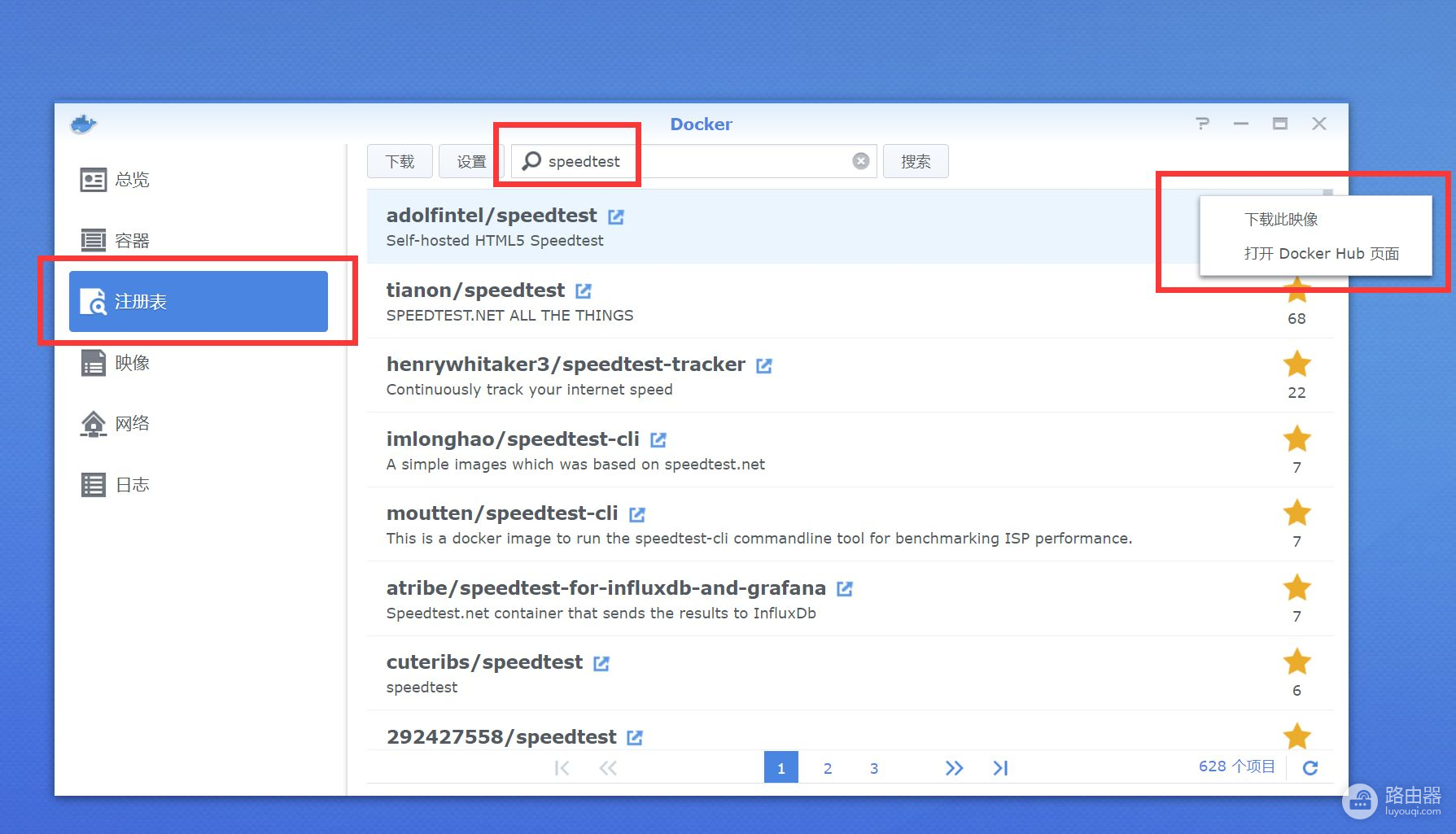Screen dimensions: 1456x834
Task: Clear the speedtest search text
Action: point(860,161)
